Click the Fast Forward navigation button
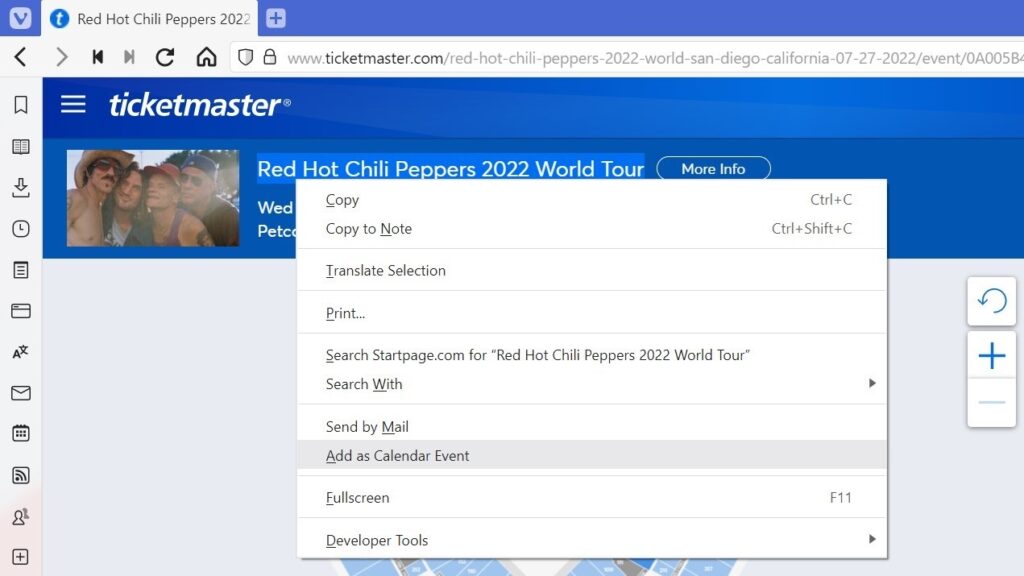1024x576 pixels. [129, 57]
